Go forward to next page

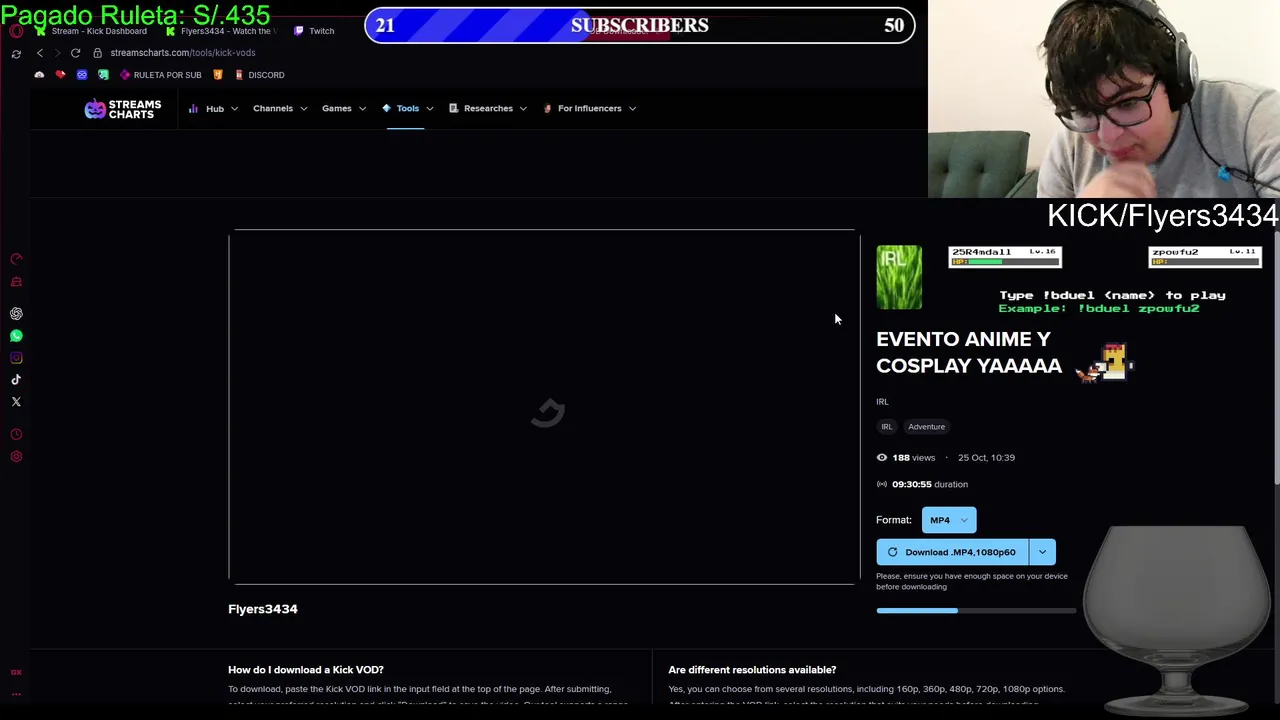[57, 53]
